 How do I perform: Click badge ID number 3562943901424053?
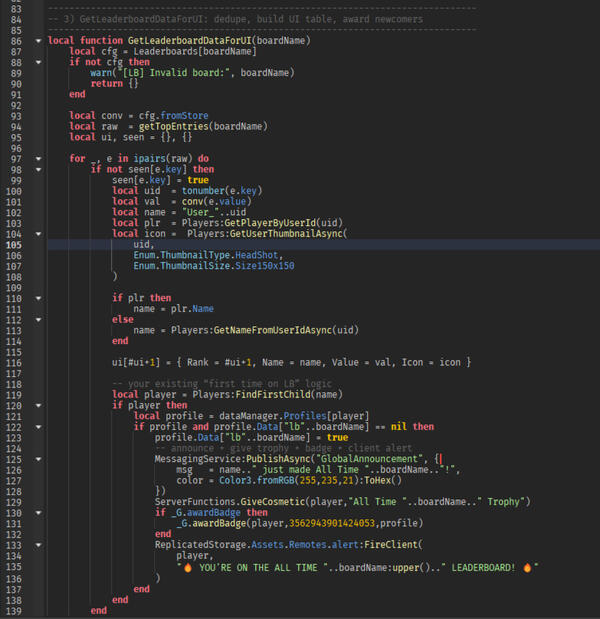pyautogui.click(x=332, y=523)
